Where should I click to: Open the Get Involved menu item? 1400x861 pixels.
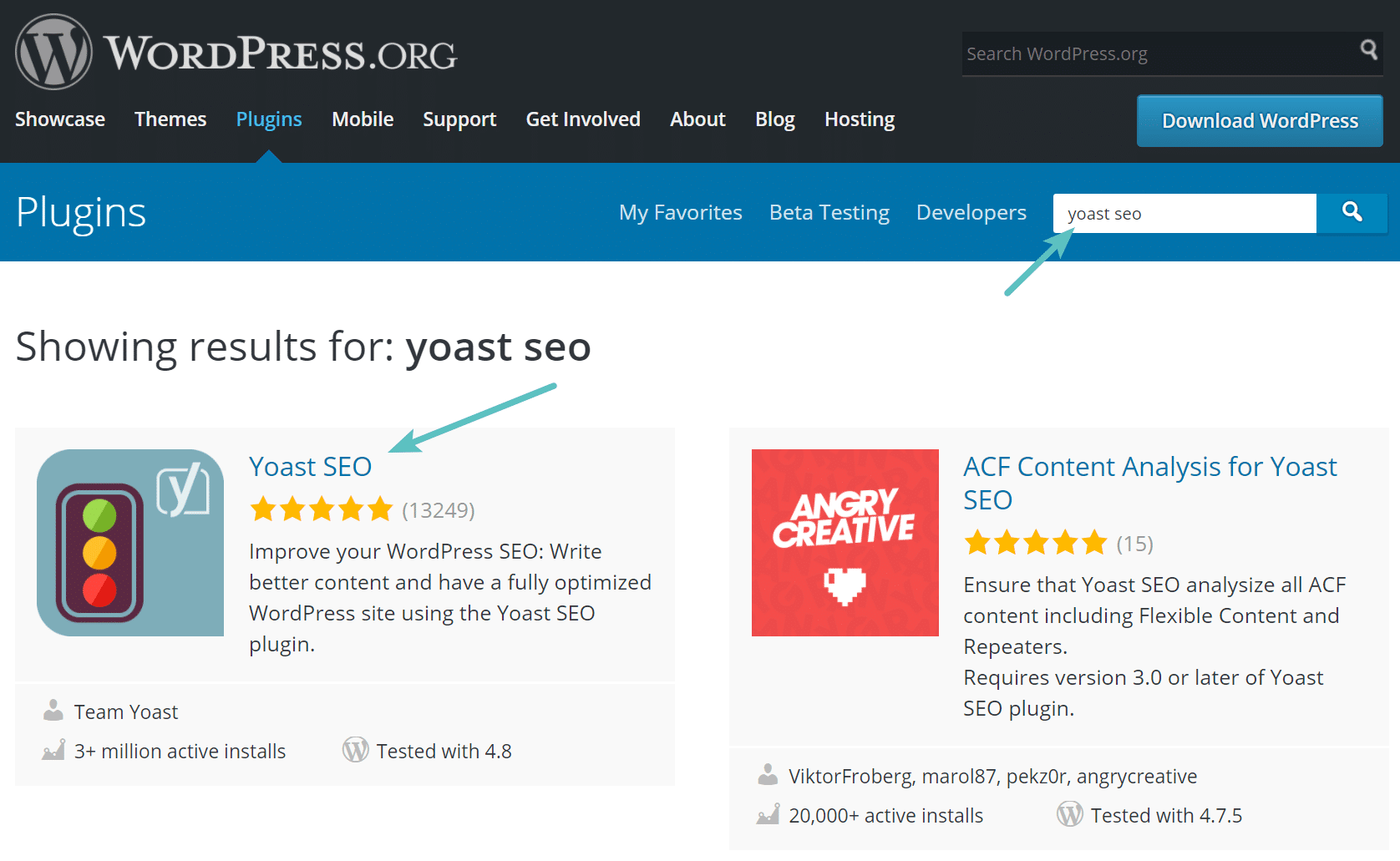[583, 119]
